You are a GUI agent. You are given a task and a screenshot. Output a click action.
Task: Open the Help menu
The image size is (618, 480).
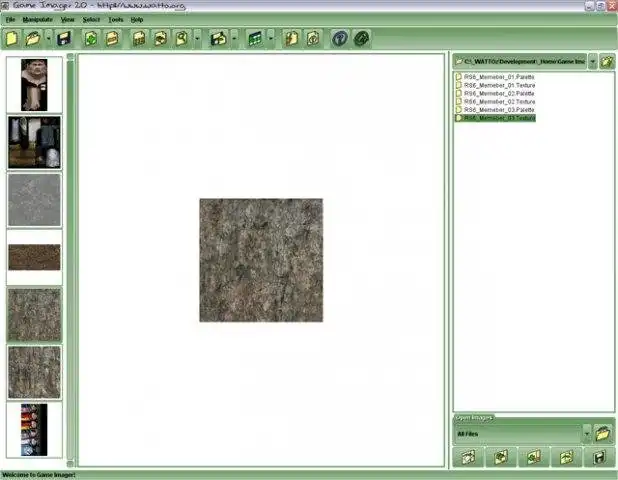coord(137,19)
